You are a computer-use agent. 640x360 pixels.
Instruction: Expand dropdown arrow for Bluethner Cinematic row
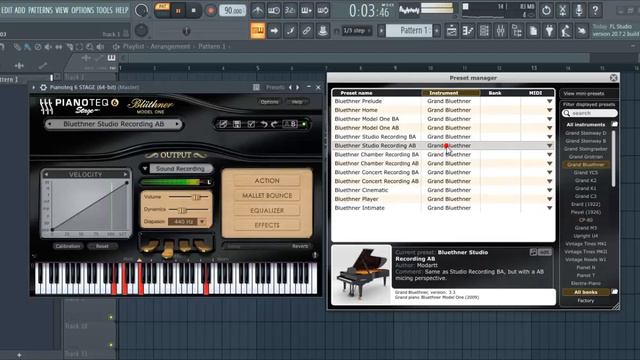(x=549, y=190)
